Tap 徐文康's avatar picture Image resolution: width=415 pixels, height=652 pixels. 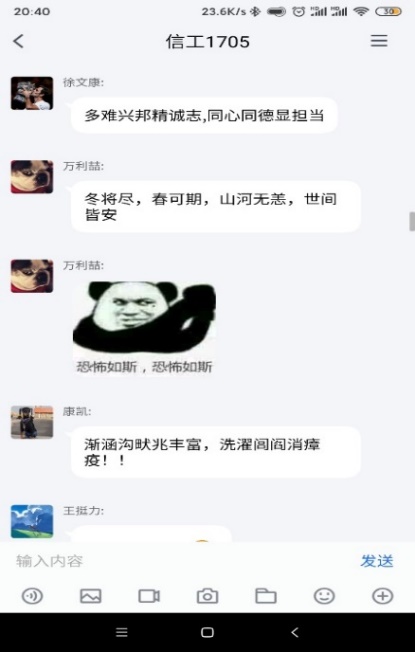pos(32,93)
